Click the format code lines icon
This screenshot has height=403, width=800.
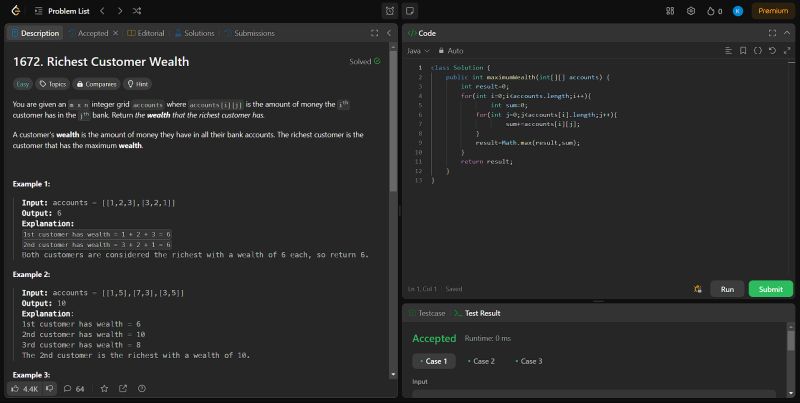[x=728, y=50]
